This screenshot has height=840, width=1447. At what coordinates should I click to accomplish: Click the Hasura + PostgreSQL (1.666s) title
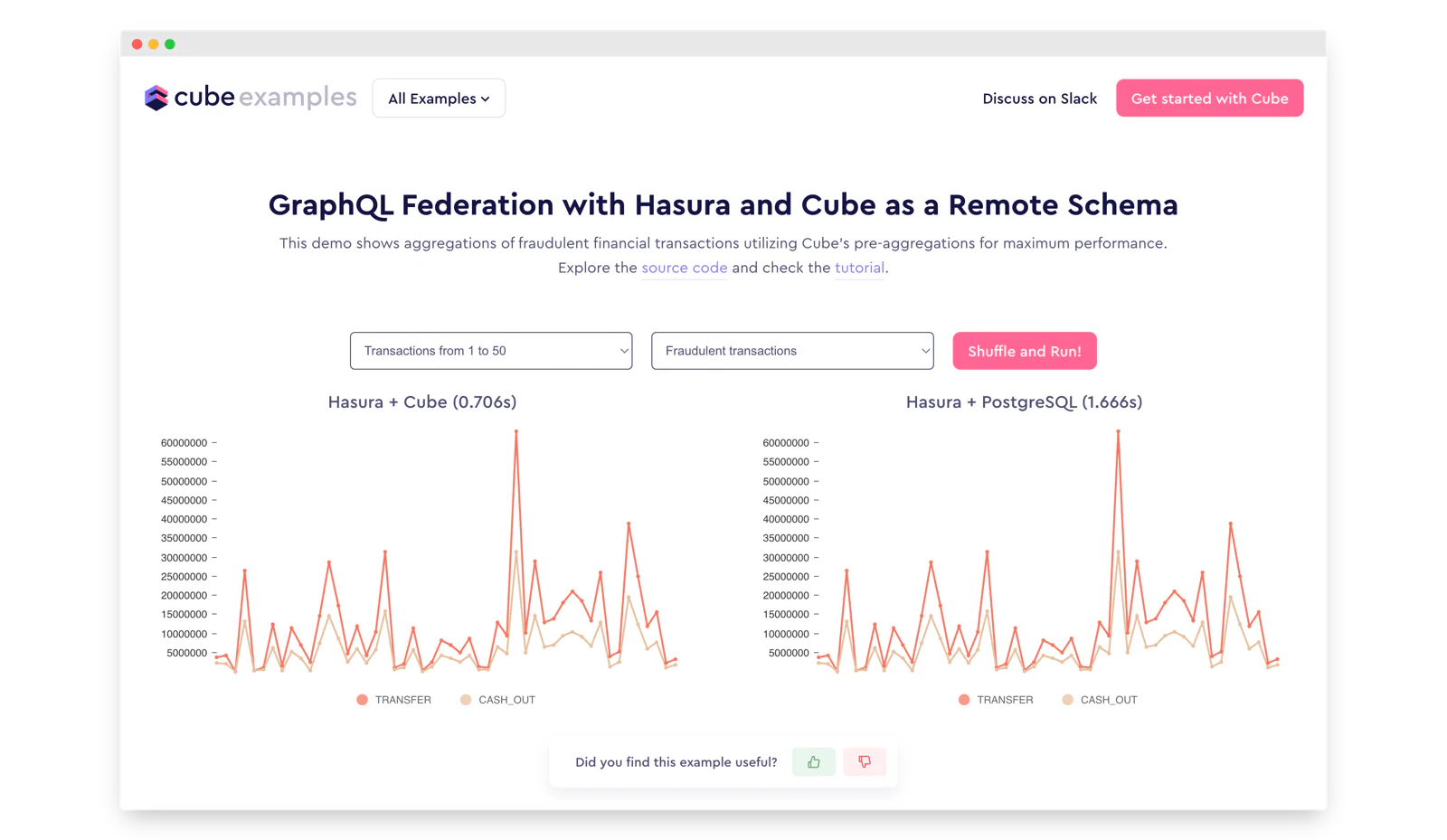click(1024, 402)
